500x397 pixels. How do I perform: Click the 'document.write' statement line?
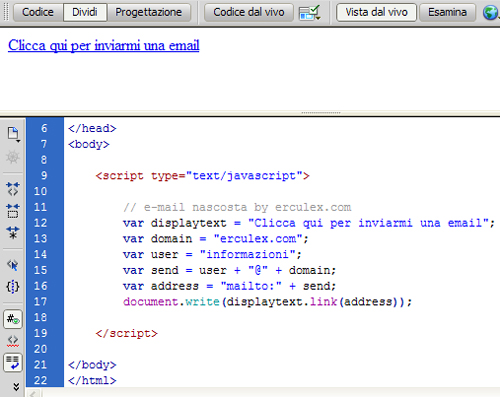point(268,302)
